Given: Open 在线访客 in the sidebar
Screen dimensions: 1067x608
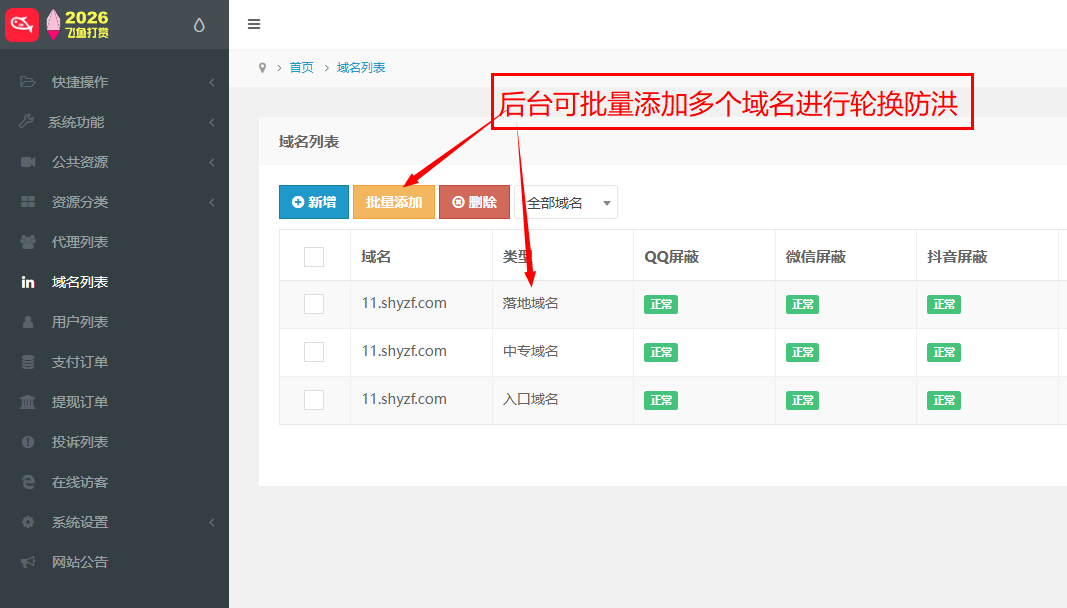Looking at the screenshot, I should 80,482.
